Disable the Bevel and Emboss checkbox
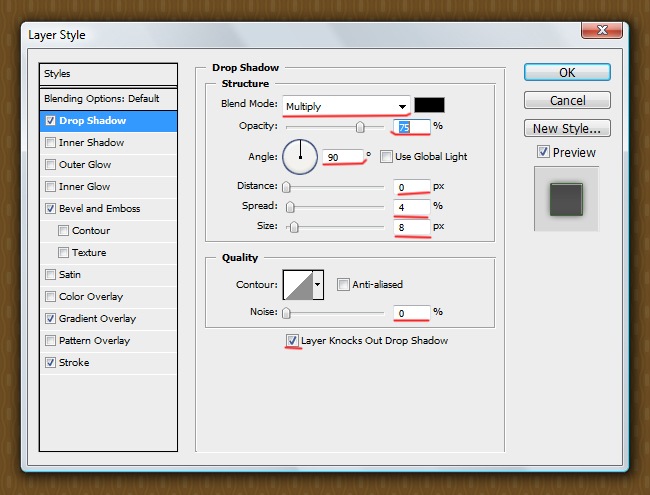The image size is (650, 495). [x=51, y=209]
